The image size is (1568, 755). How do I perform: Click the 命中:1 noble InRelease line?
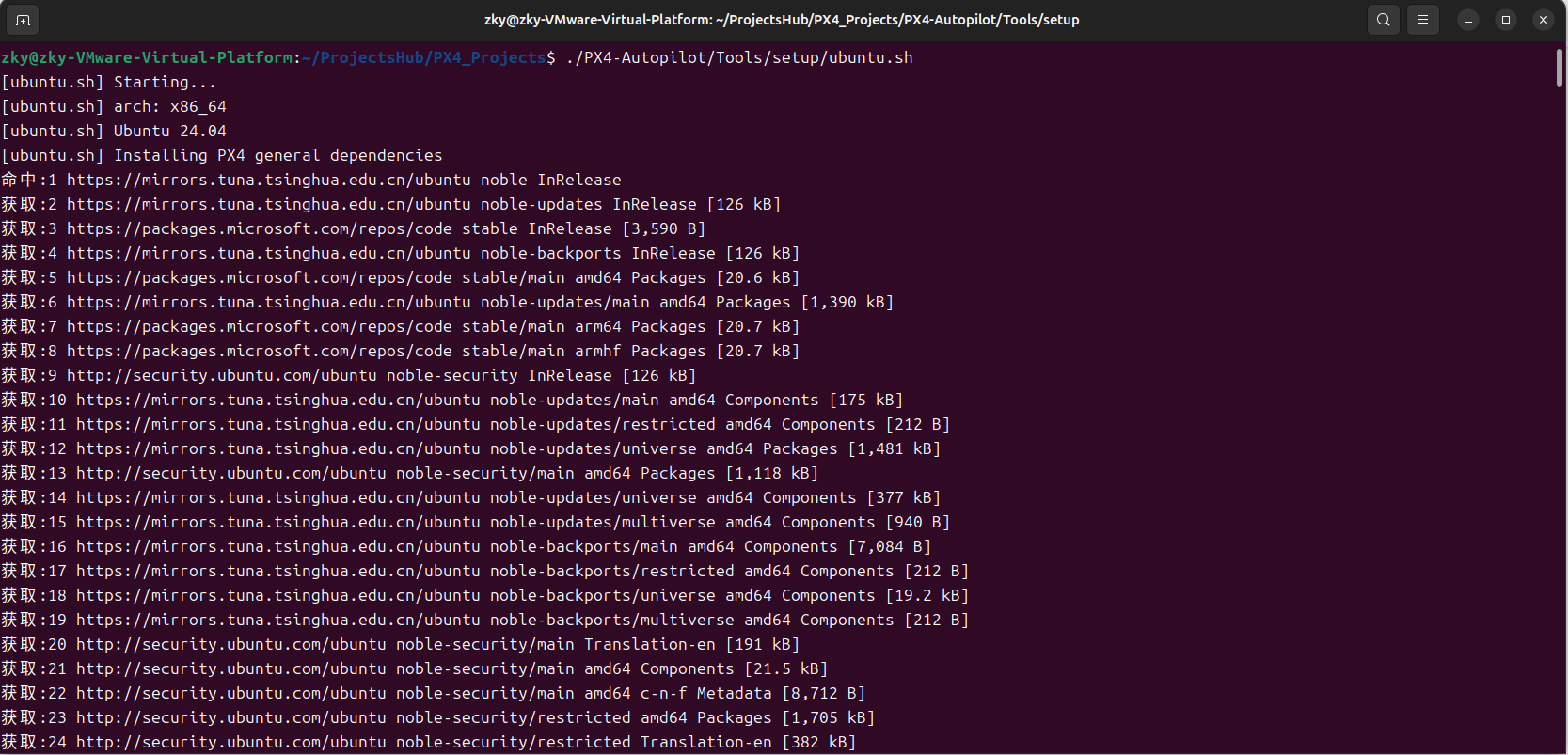311,180
